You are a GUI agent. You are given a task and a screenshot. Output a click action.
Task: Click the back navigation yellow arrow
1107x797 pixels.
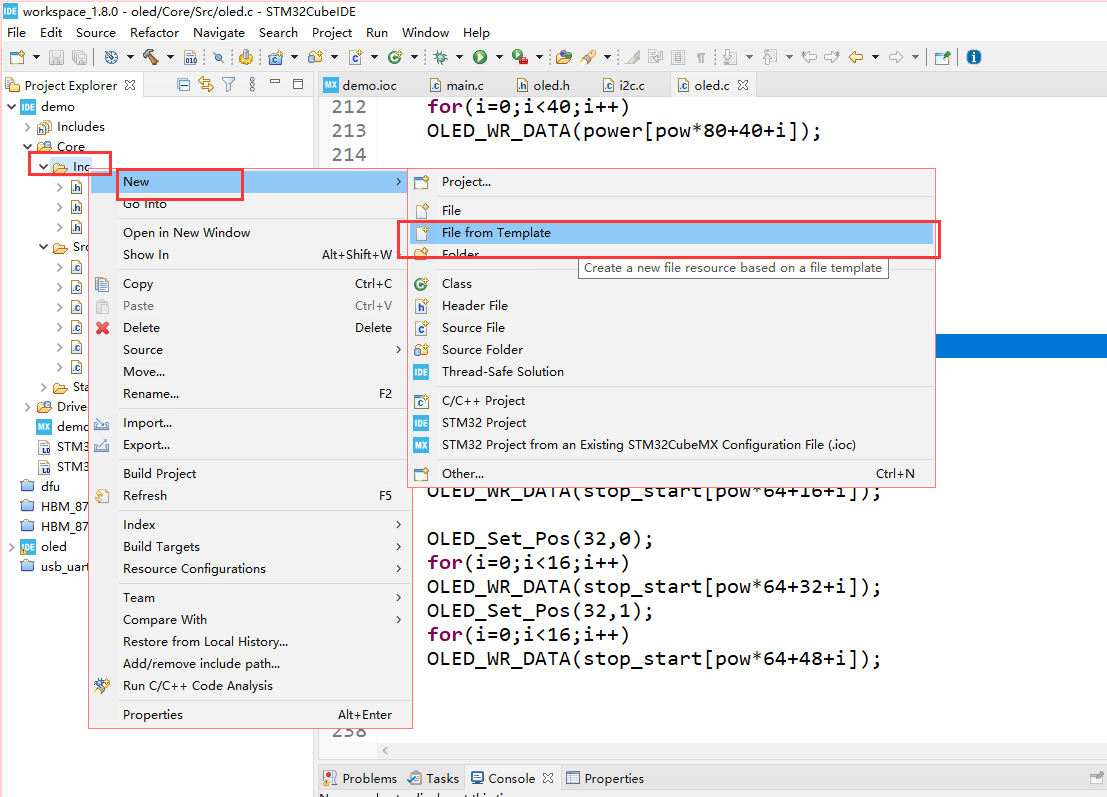(x=856, y=57)
